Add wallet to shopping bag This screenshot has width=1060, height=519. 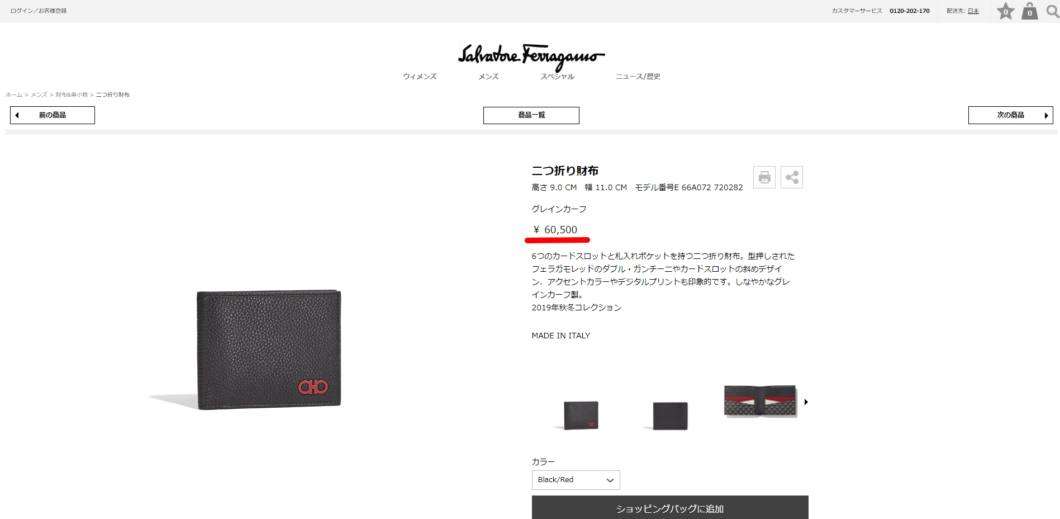[x=670, y=508]
